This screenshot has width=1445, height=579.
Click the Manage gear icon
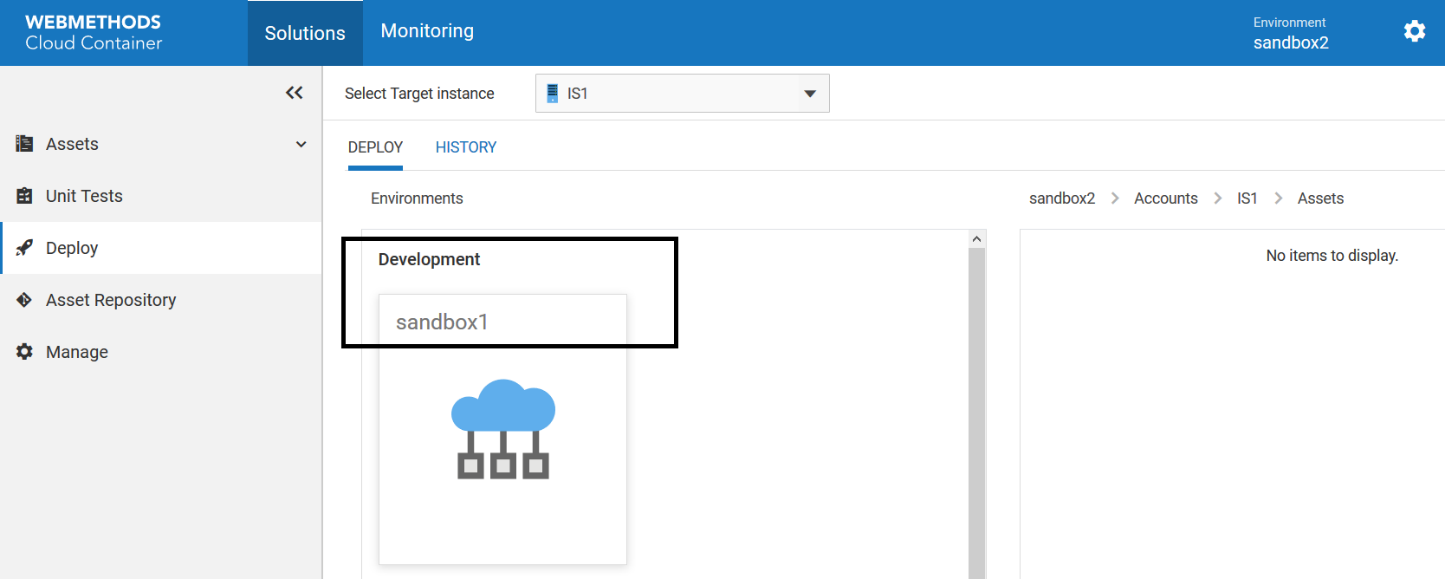pos(25,352)
